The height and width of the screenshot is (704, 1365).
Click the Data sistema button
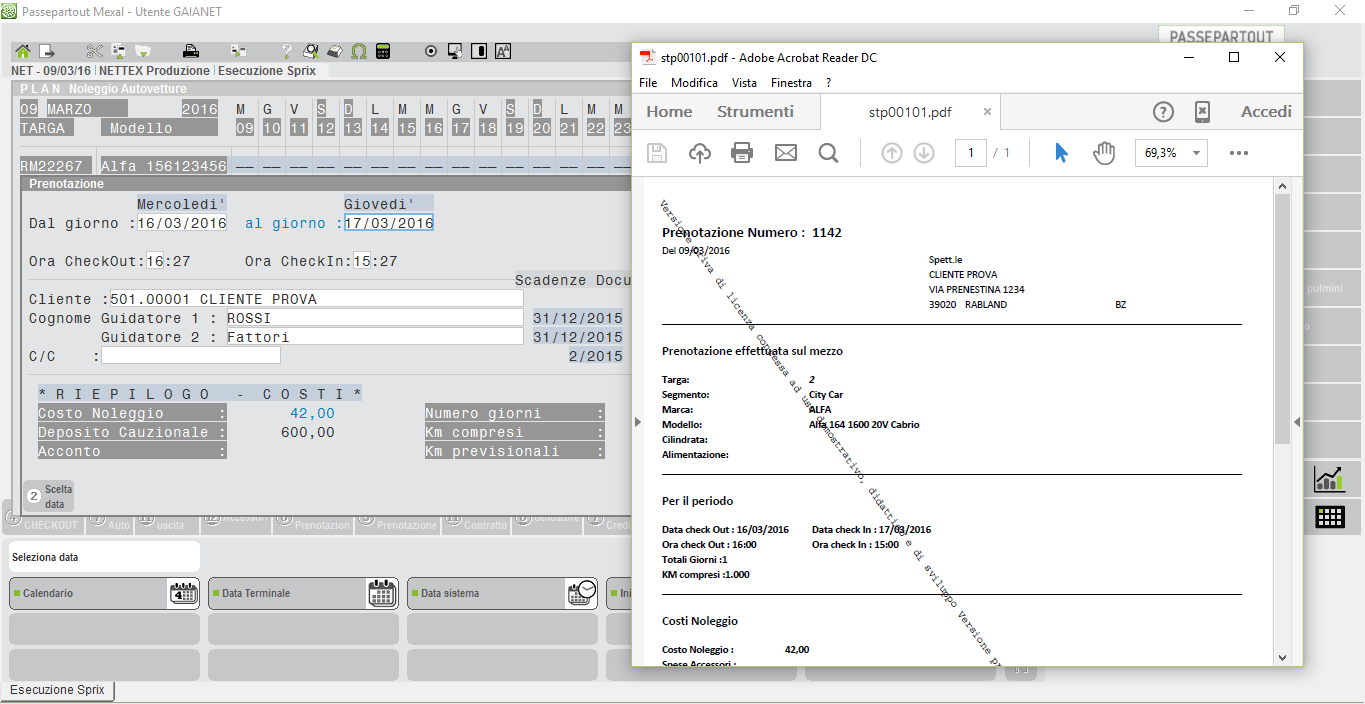(502, 593)
